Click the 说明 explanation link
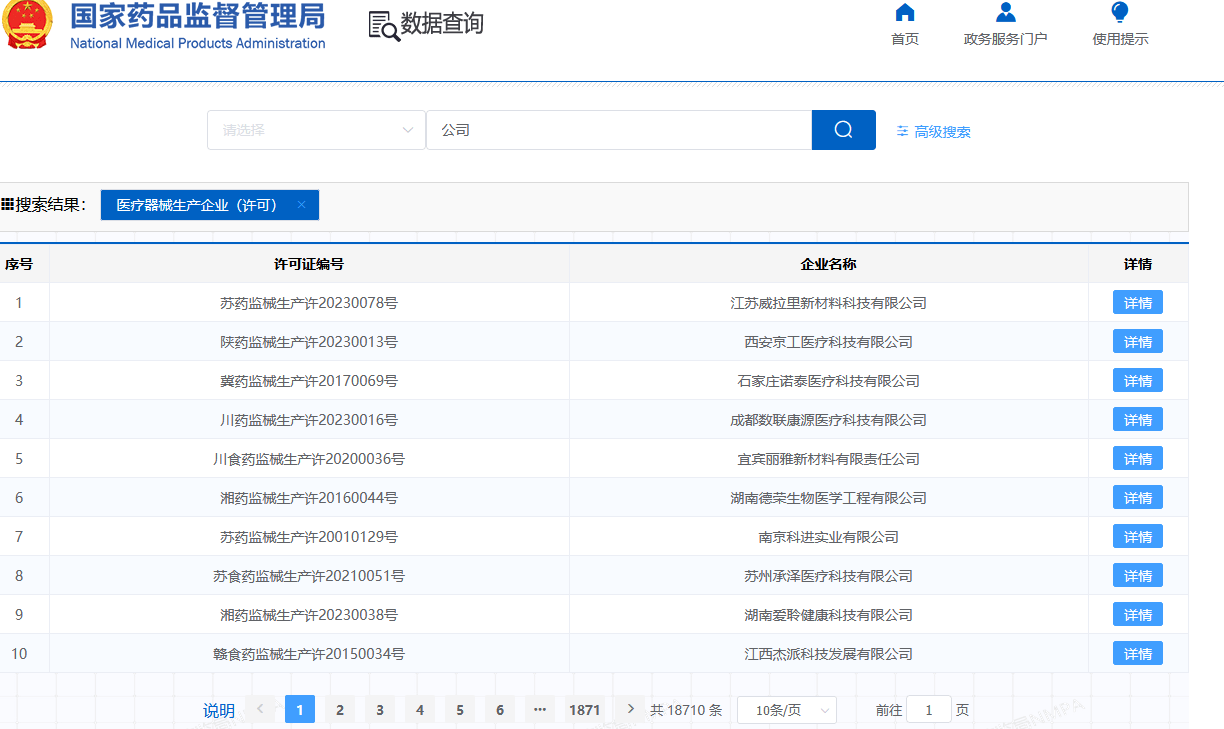This screenshot has width=1224, height=729. coord(218,710)
